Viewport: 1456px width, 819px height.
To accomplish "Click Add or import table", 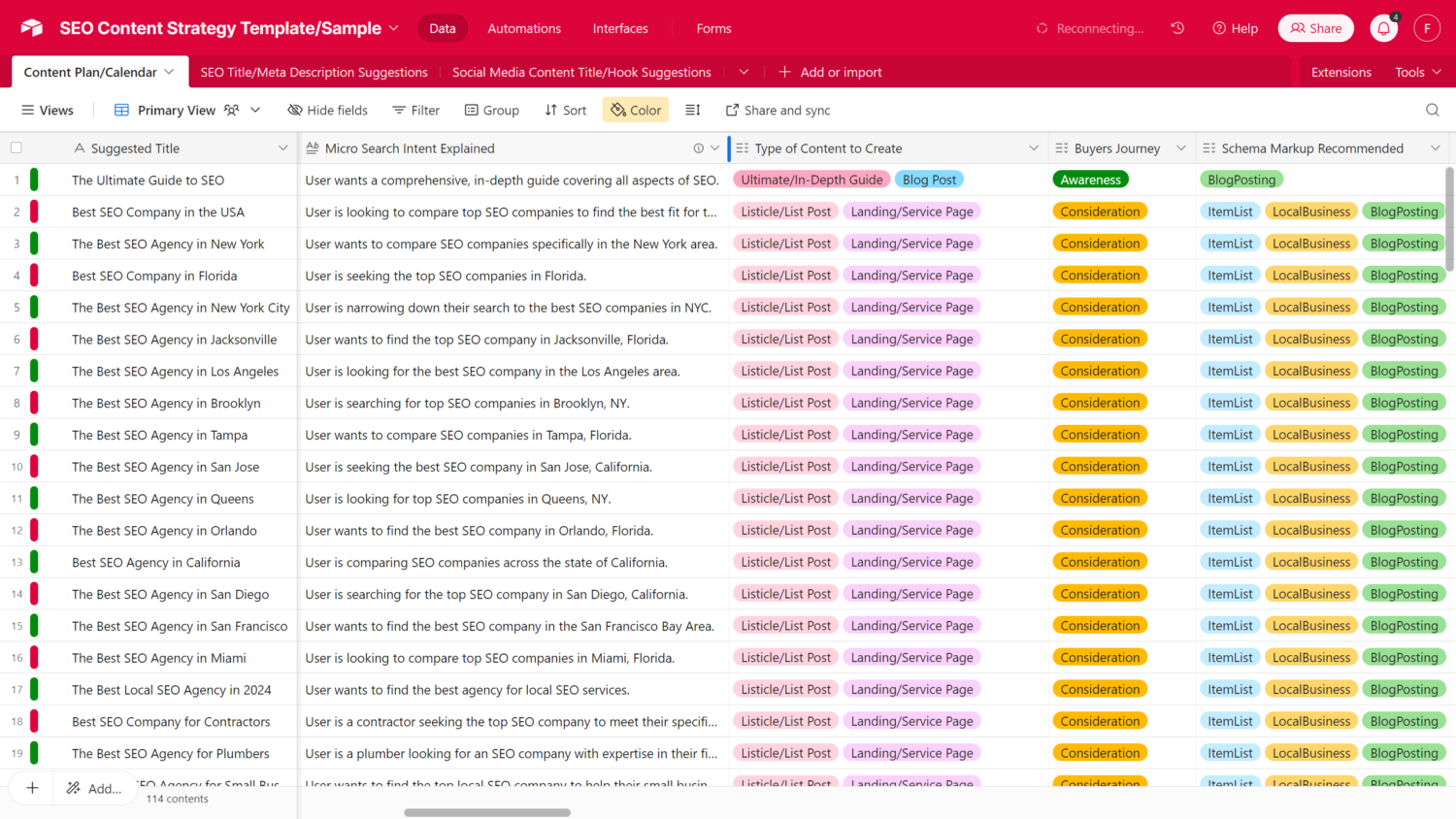I will tap(831, 73).
